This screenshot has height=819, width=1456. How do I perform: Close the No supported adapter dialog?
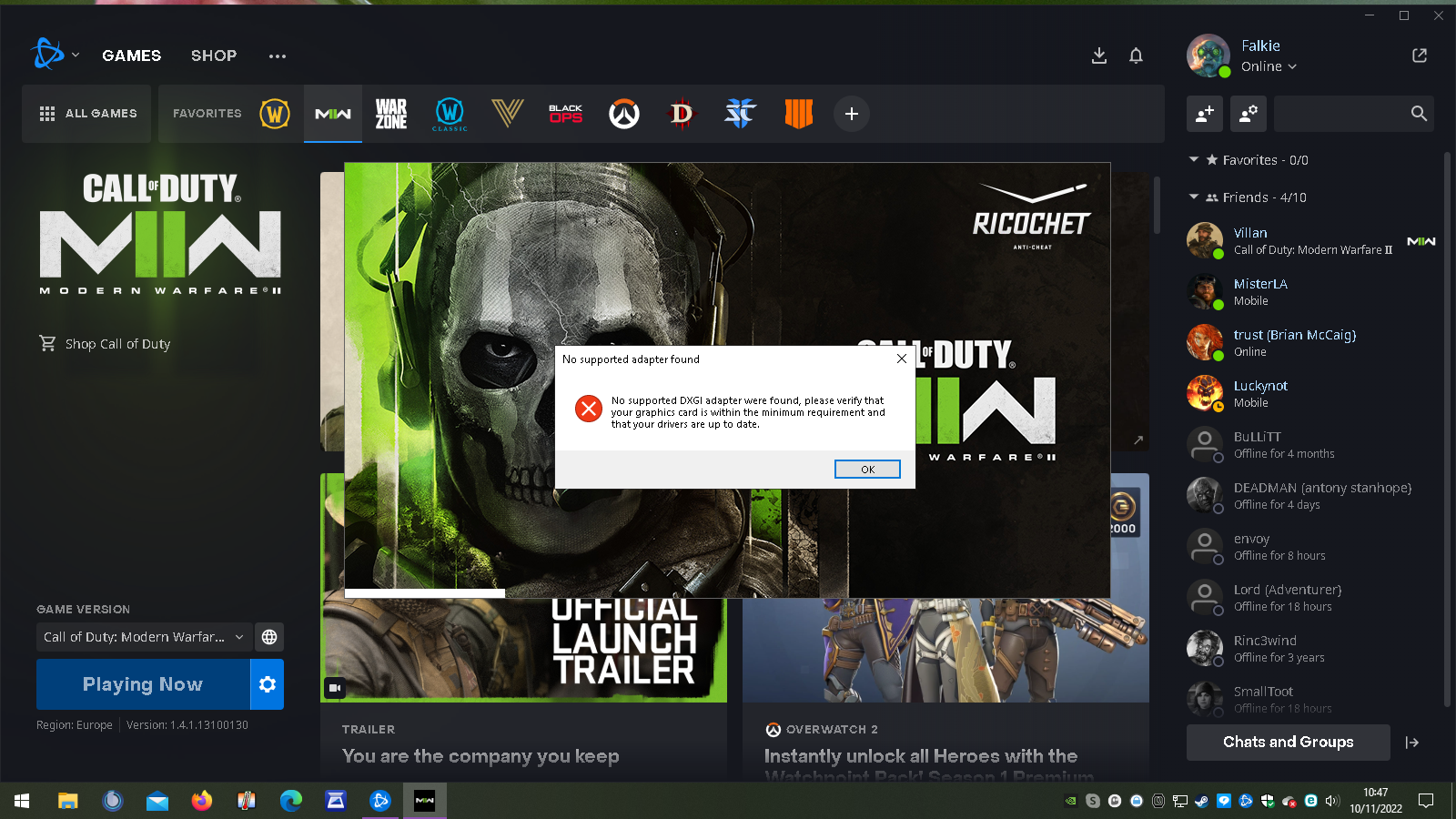901,359
